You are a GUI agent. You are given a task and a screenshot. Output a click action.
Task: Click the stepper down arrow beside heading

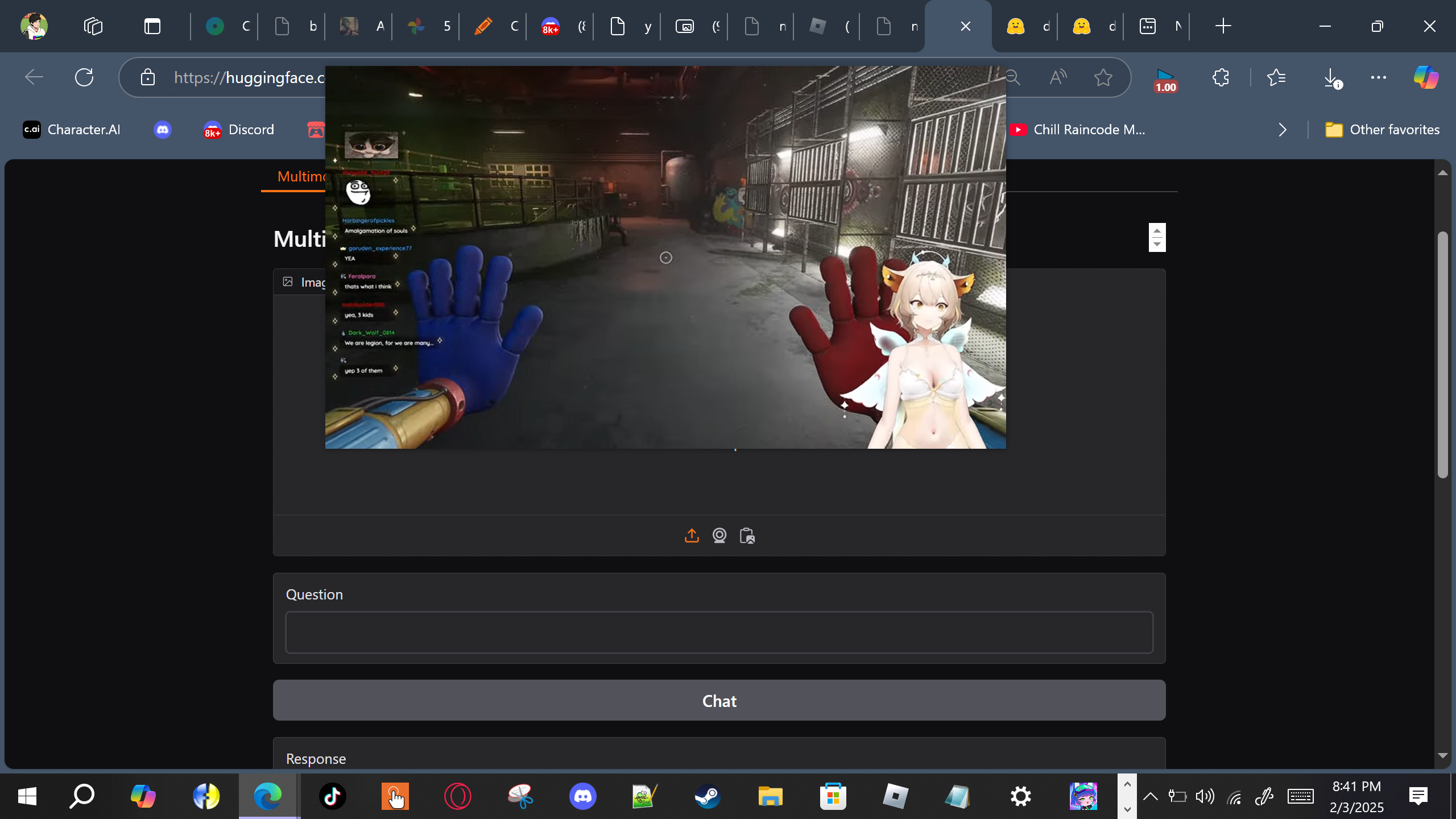point(1157,245)
